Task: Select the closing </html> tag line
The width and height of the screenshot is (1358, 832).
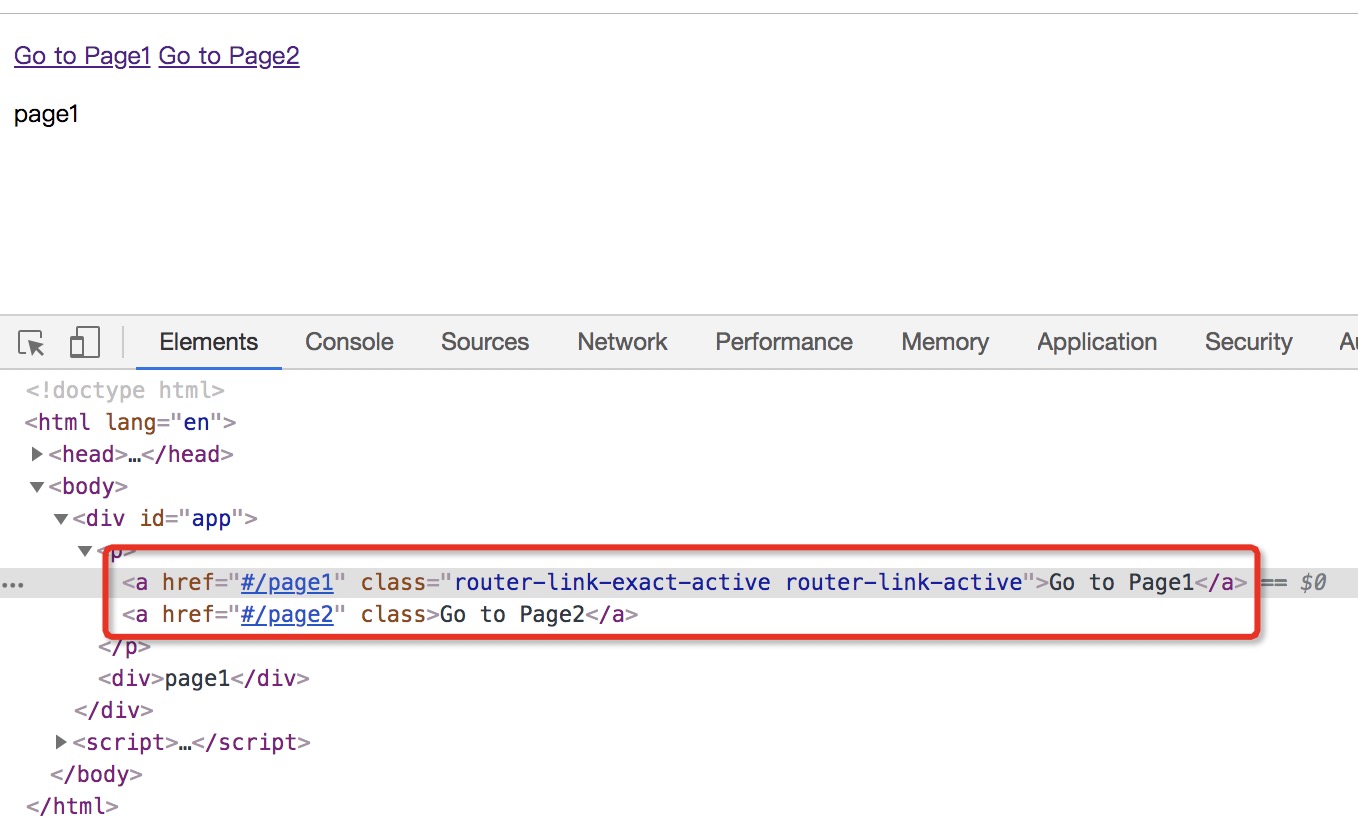Action: pyautogui.click(x=72, y=805)
